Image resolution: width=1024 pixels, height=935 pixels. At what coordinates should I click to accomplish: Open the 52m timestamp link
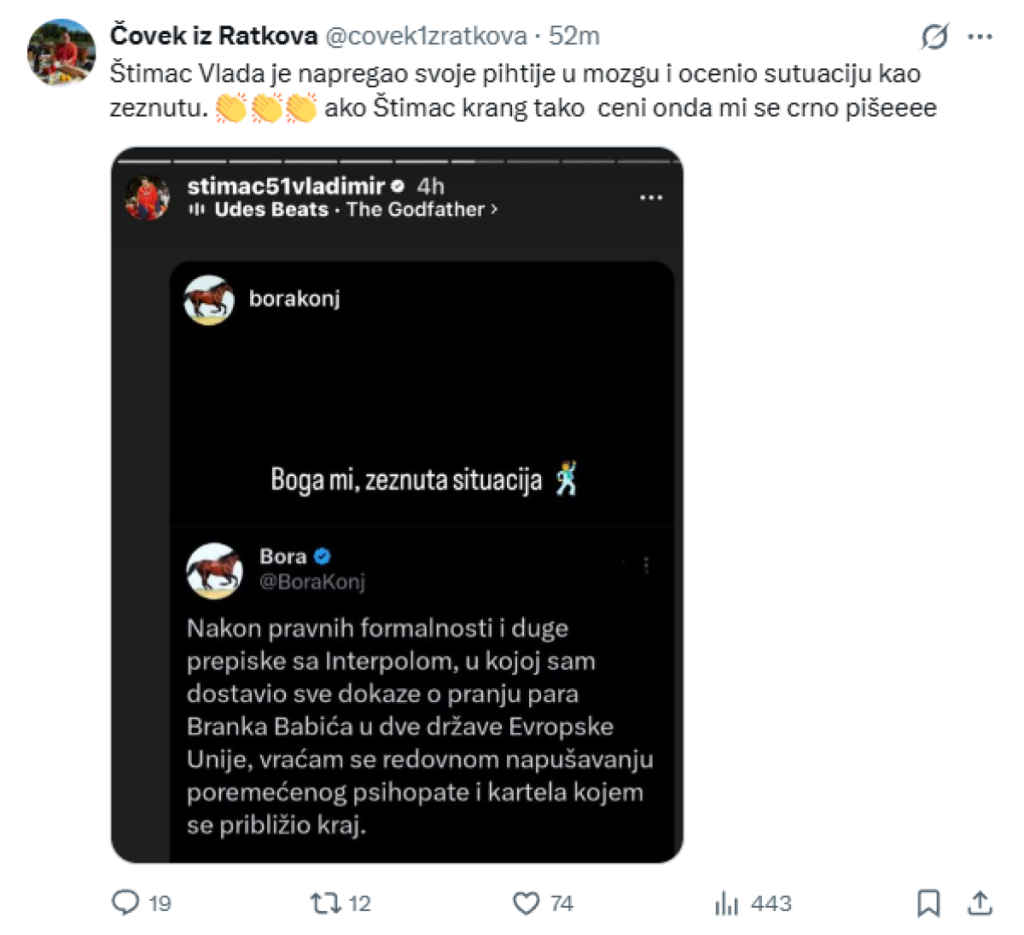(x=575, y=36)
